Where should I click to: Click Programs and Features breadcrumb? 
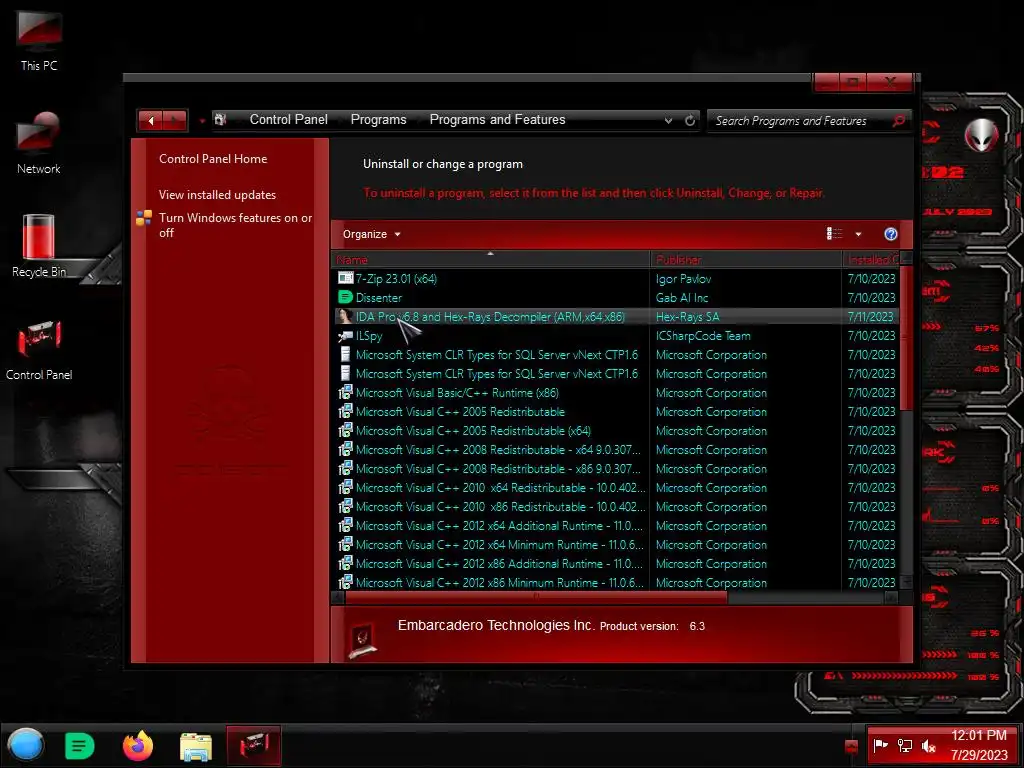click(x=497, y=120)
